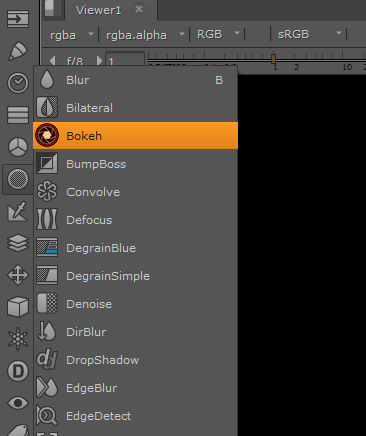This screenshot has height=436, width=366.
Task: Choose DropShadow from the filter menu
Action: point(136,360)
